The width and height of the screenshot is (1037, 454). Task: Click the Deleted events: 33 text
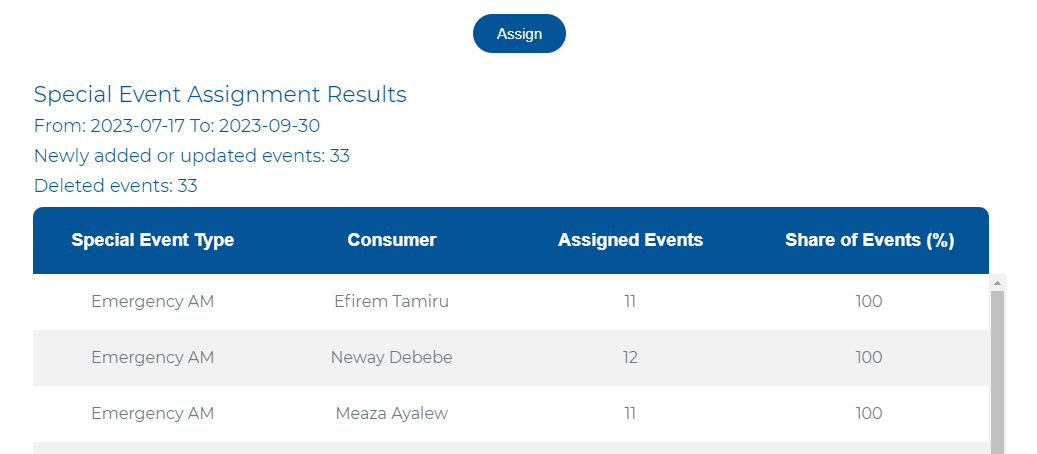(116, 186)
